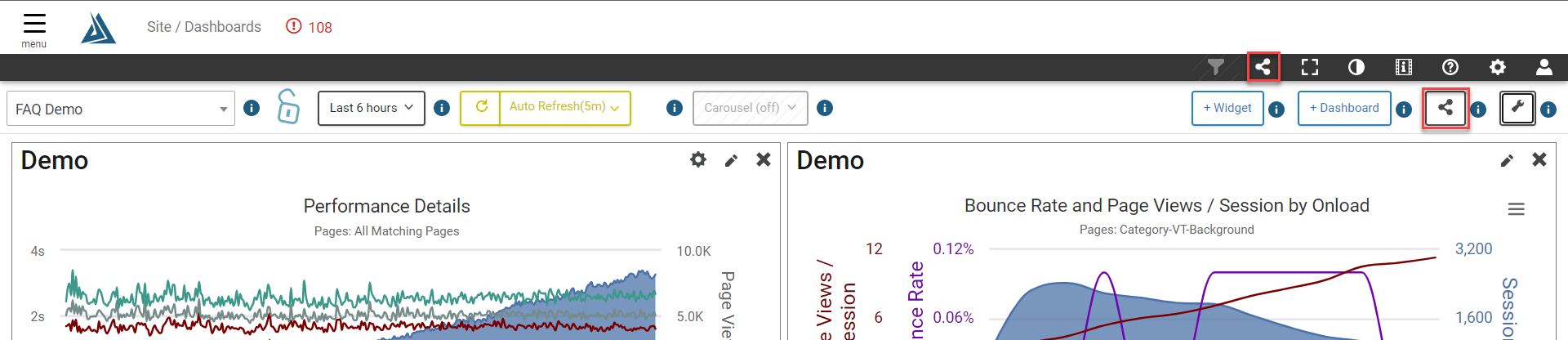Open the Auto Refresh(5m) dropdown

tap(565, 108)
